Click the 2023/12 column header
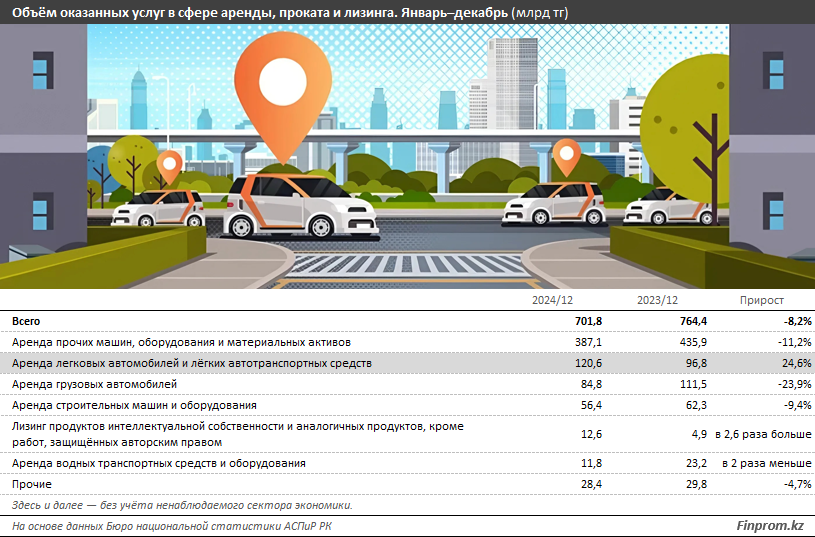Viewport: 815px width, 537px height. 657,300
